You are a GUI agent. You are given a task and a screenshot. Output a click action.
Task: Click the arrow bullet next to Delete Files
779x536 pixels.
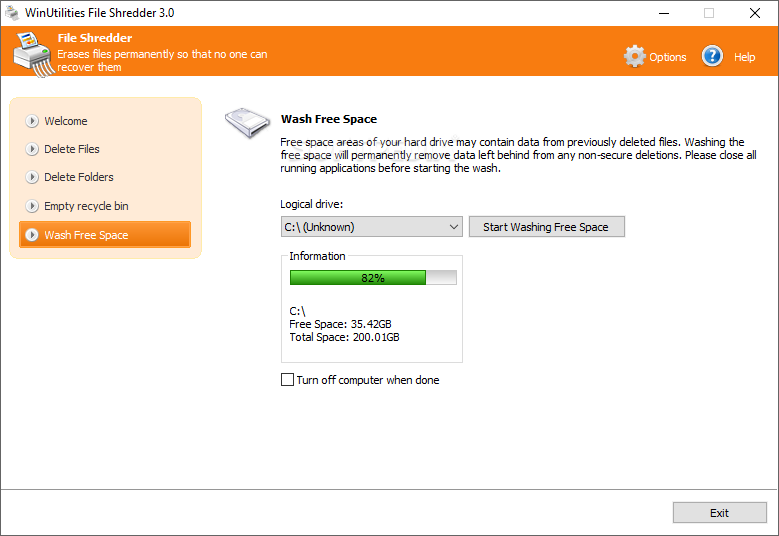click(32, 149)
